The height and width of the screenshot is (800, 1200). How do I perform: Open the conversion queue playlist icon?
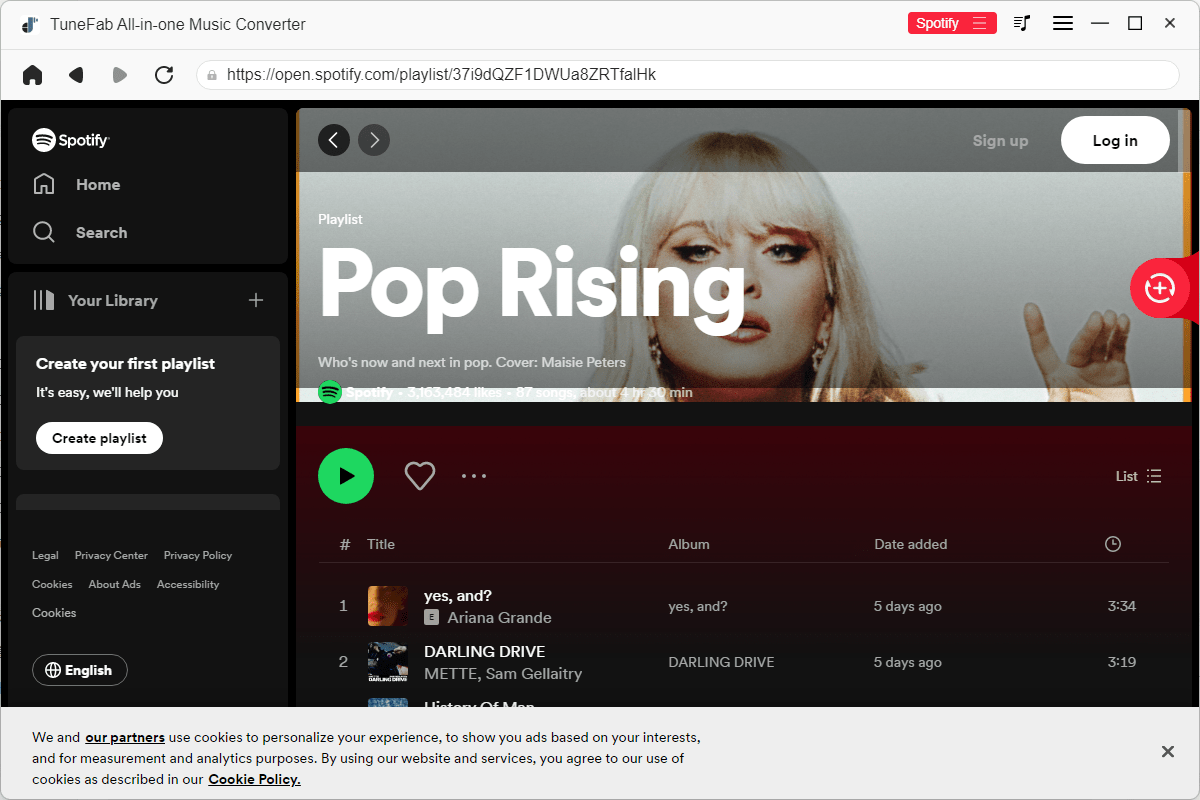[x=1022, y=22]
